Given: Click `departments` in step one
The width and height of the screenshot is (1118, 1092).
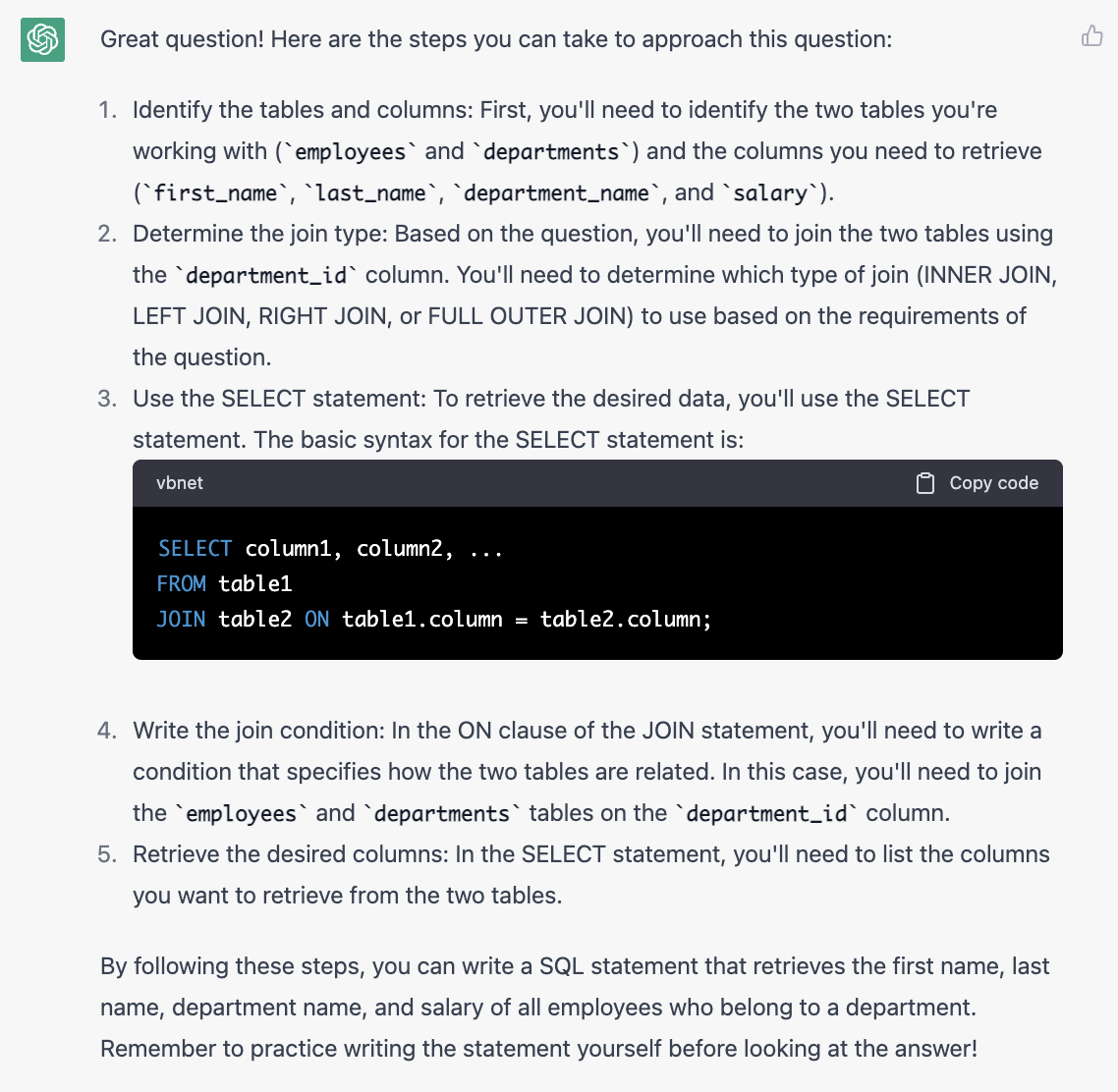Looking at the screenshot, I should click(x=551, y=151).
